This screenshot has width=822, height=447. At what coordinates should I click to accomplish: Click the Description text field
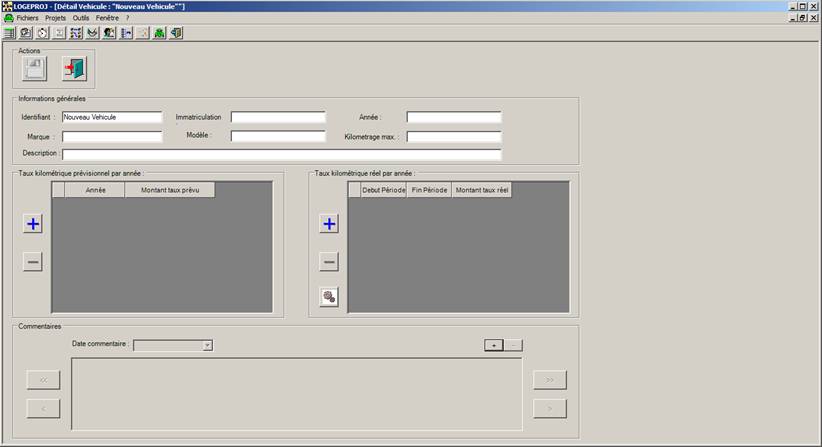[x=281, y=155]
